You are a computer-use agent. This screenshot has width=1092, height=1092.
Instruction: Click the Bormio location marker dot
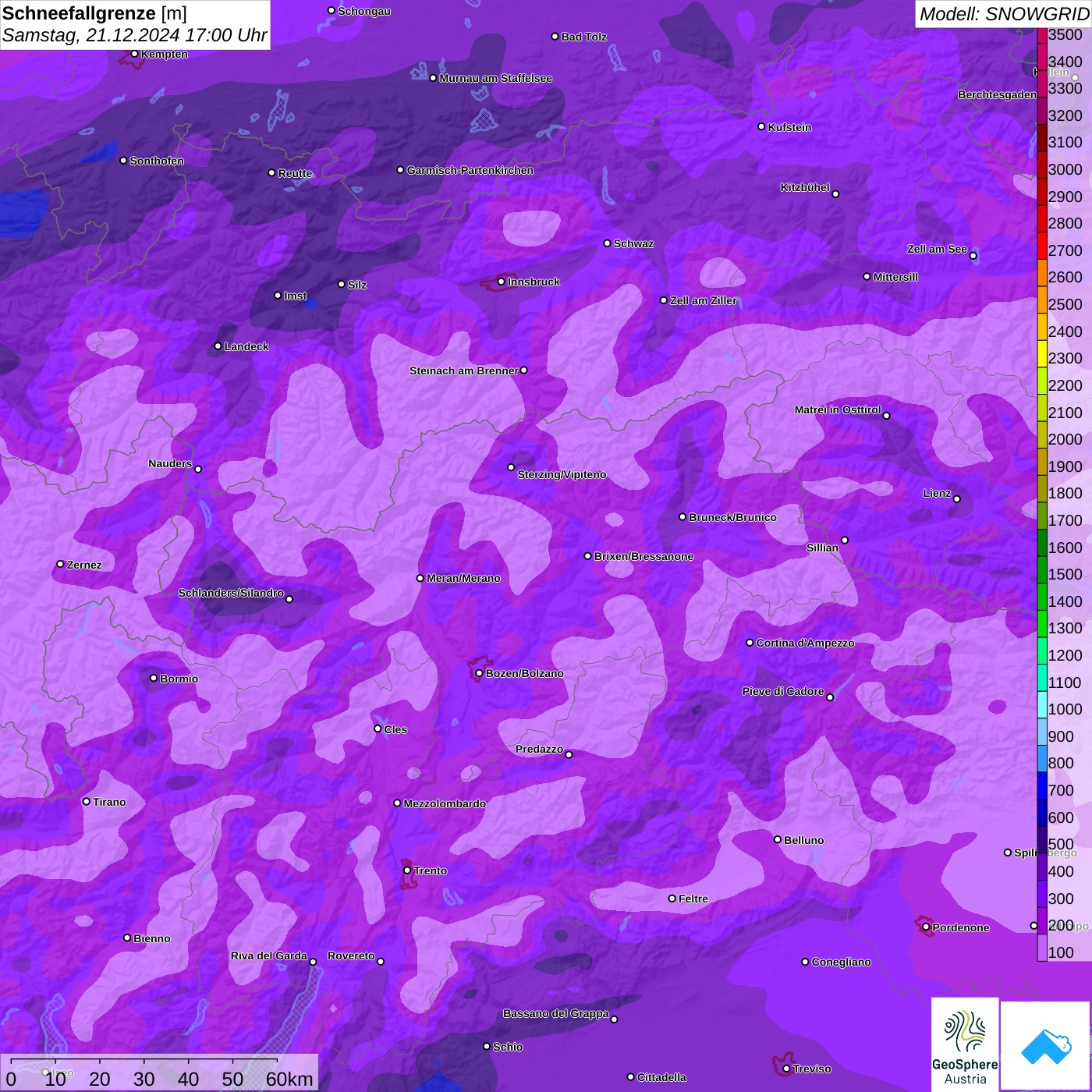(x=153, y=678)
